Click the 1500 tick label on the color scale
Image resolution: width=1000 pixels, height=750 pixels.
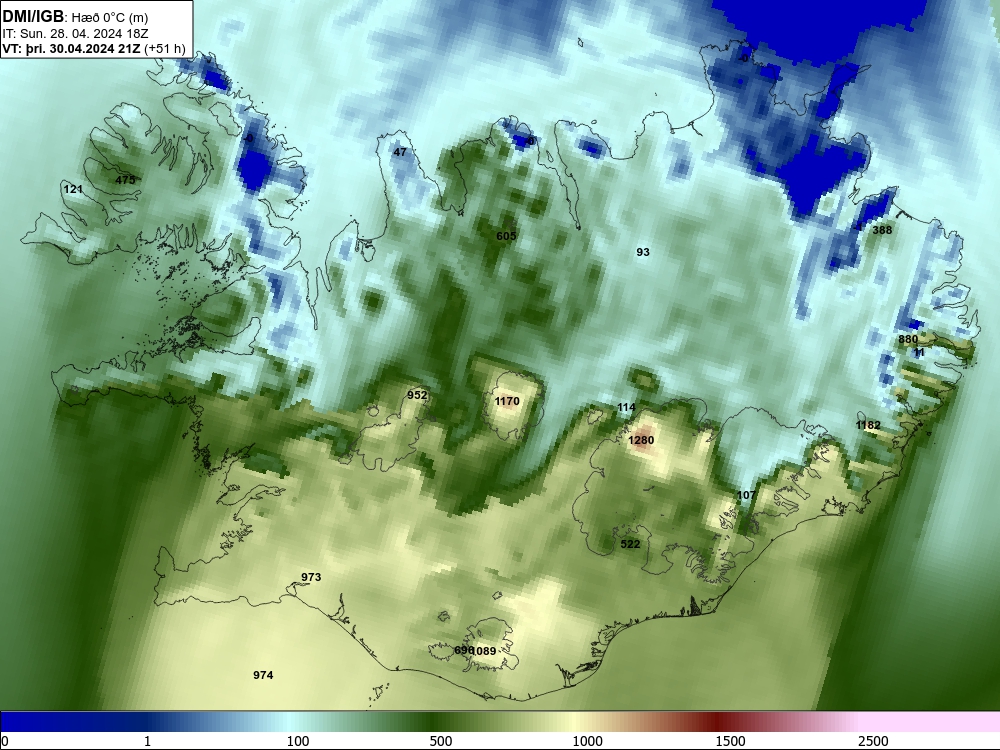point(730,741)
